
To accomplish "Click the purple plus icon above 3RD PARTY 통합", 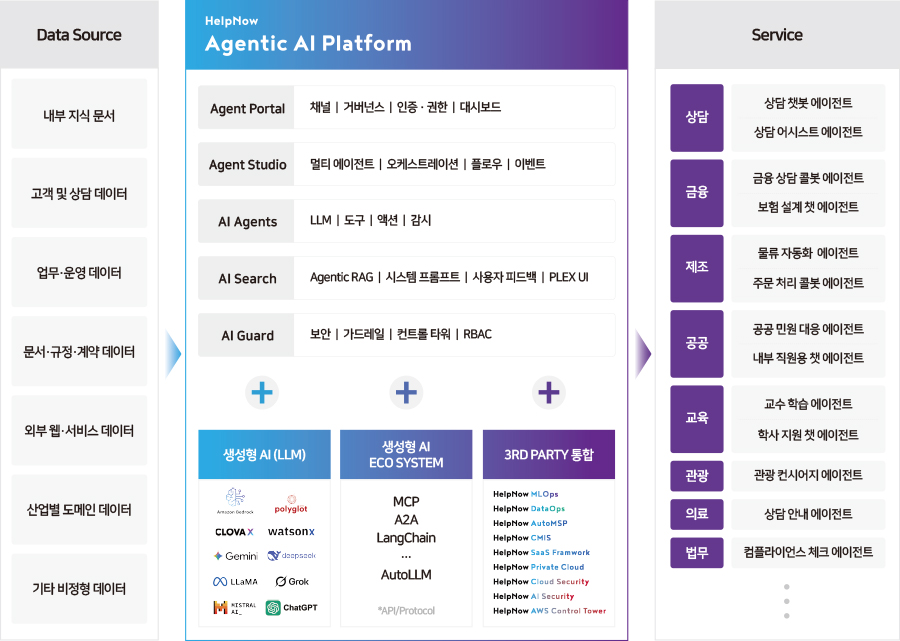I will tap(548, 393).
